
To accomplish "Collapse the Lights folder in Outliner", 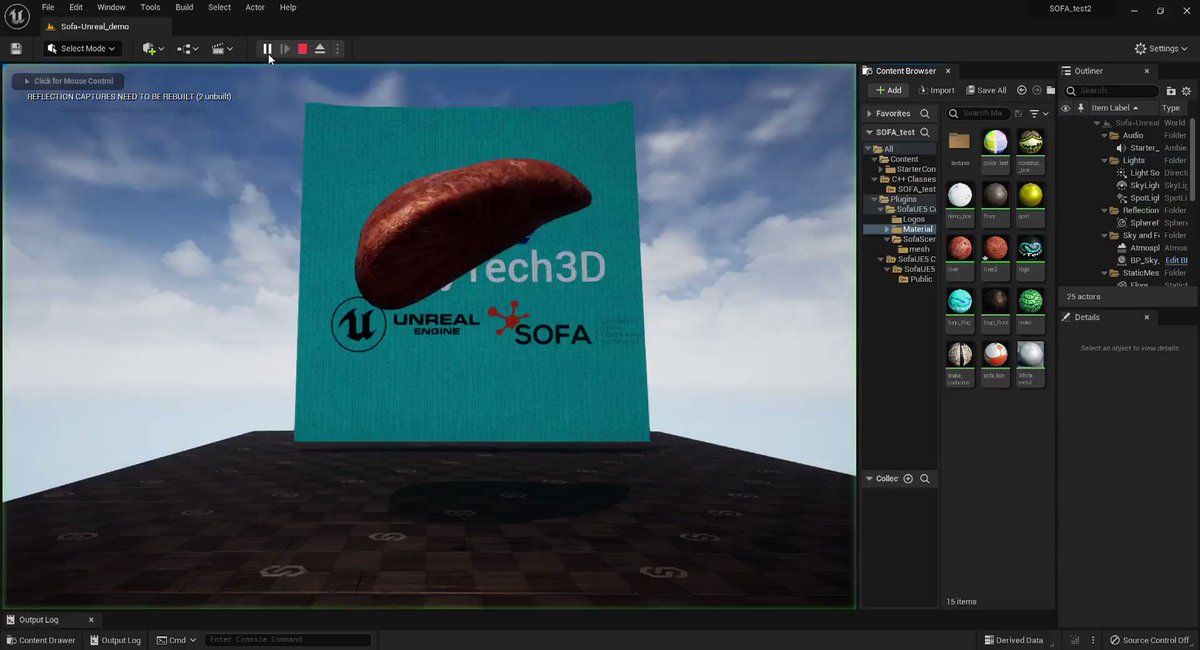I will 1104,160.
